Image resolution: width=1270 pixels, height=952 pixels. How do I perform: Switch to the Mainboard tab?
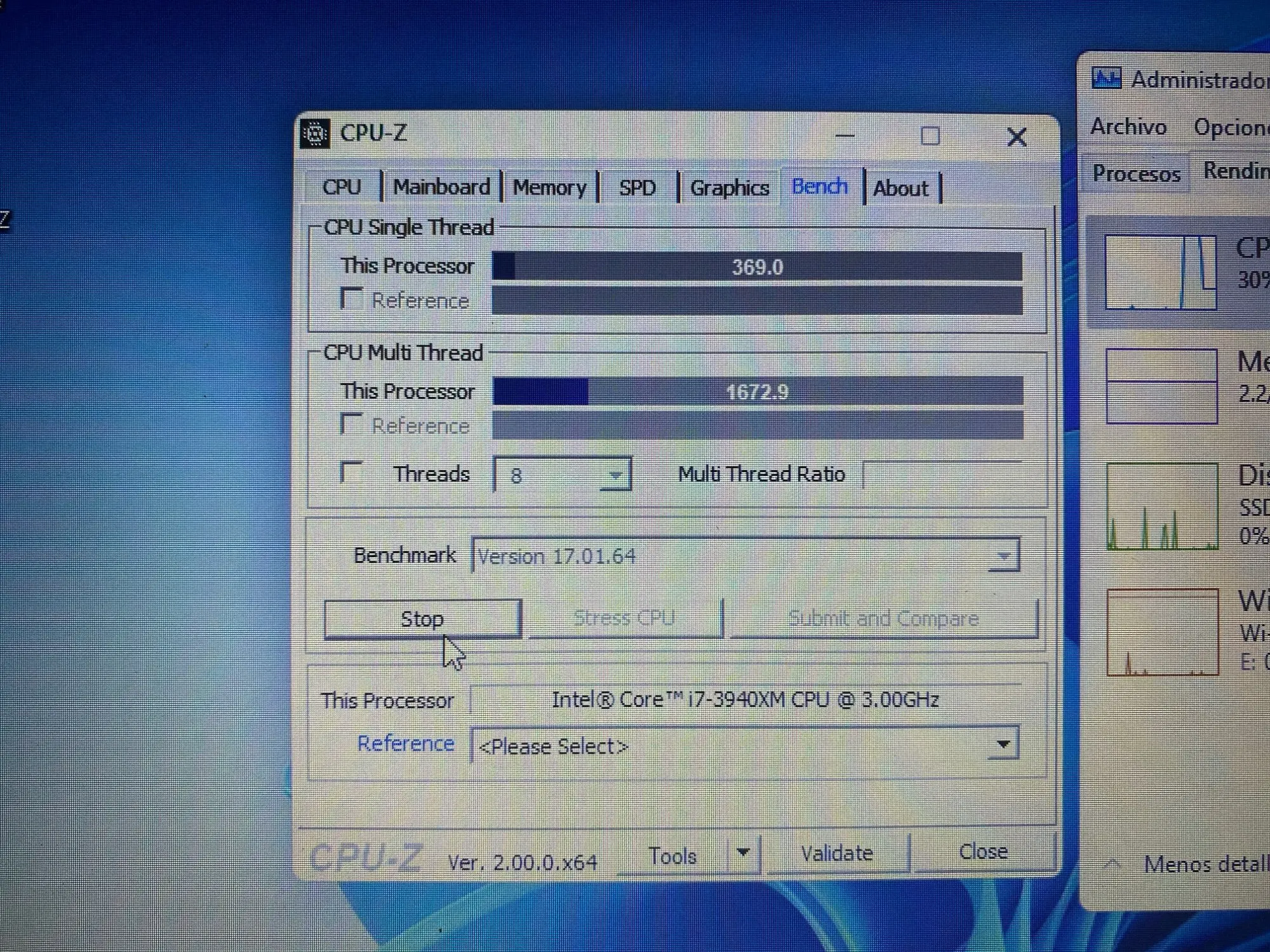point(441,187)
